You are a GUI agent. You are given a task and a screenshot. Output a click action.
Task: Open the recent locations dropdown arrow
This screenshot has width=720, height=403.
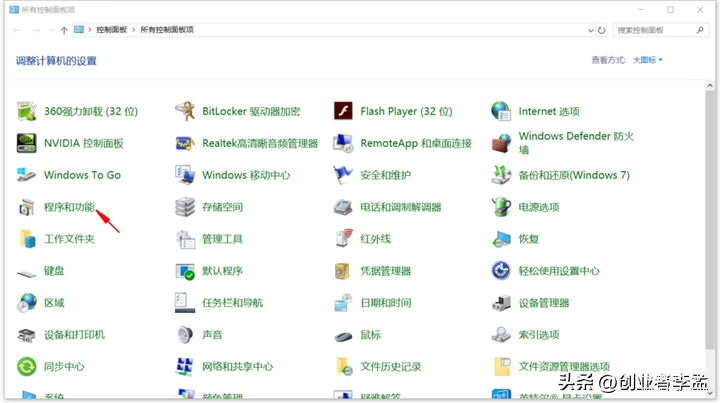51,30
